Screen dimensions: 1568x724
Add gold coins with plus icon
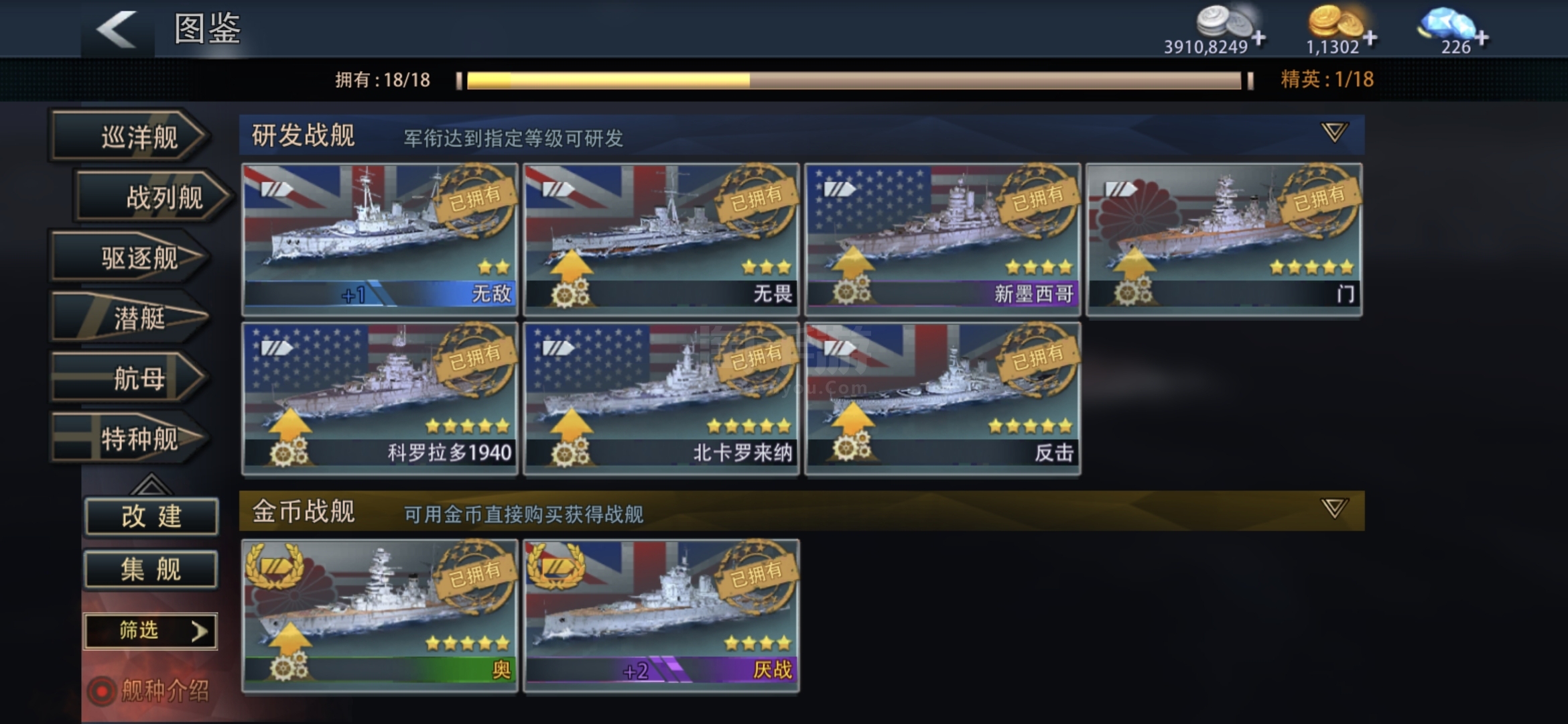pyautogui.click(x=1370, y=38)
